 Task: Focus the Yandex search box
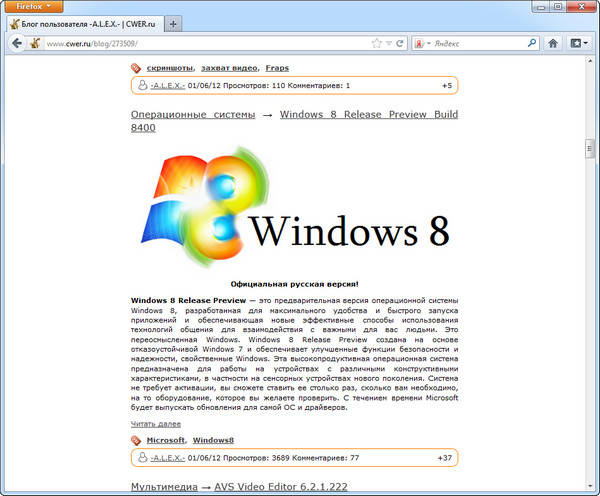point(479,44)
